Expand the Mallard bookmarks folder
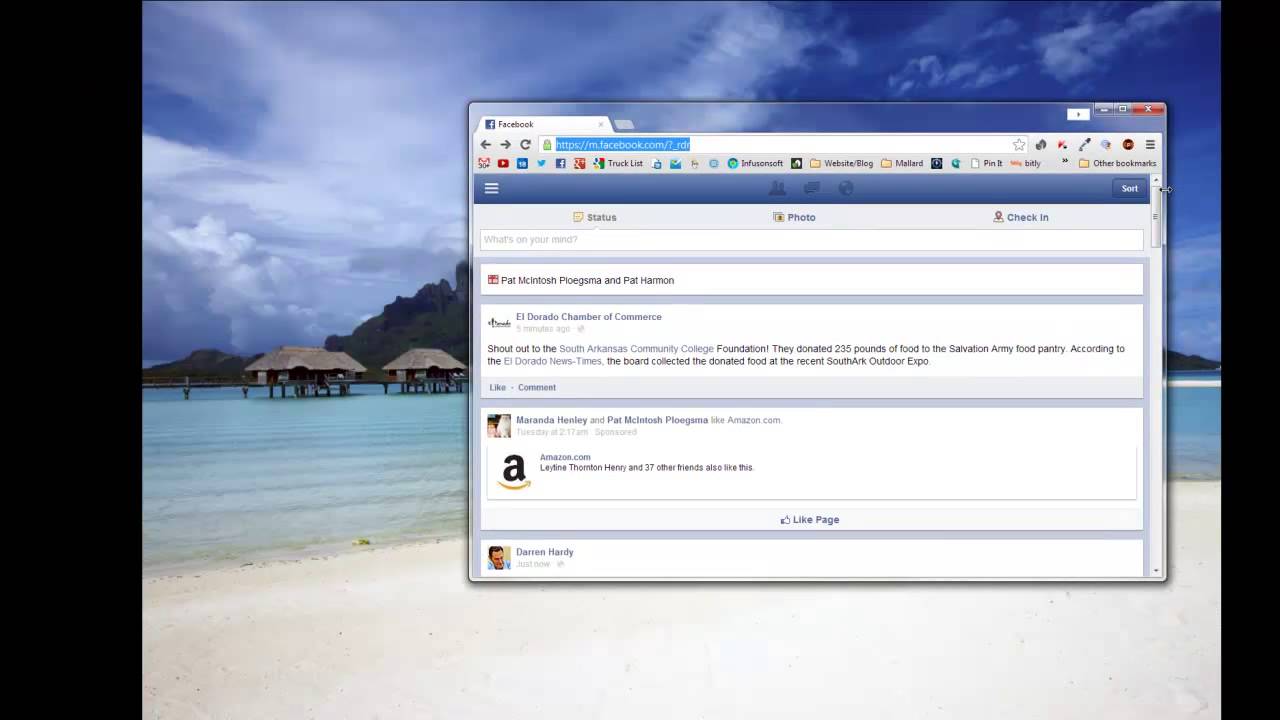Viewport: 1280px width, 720px height. coord(902,163)
